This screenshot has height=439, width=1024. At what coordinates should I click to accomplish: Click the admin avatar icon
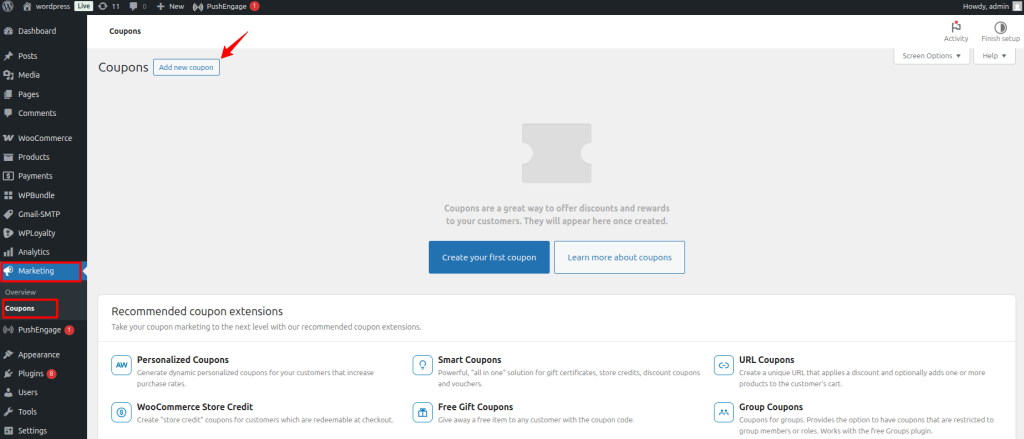pos(1016,6)
